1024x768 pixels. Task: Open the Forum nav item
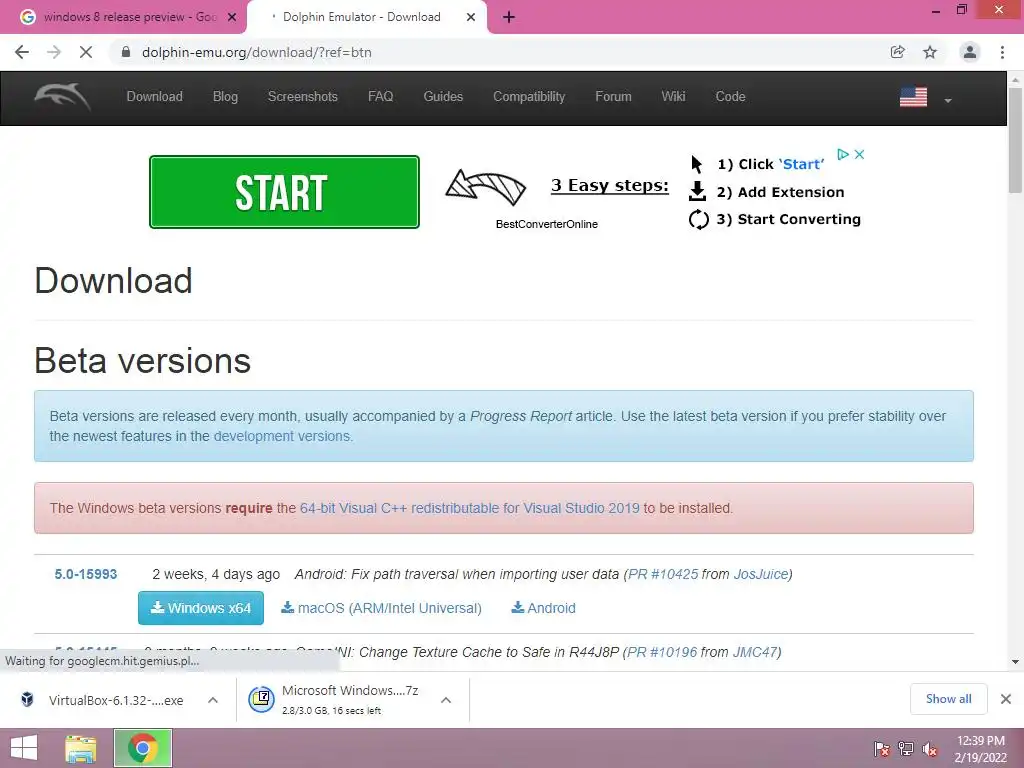click(613, 97)
